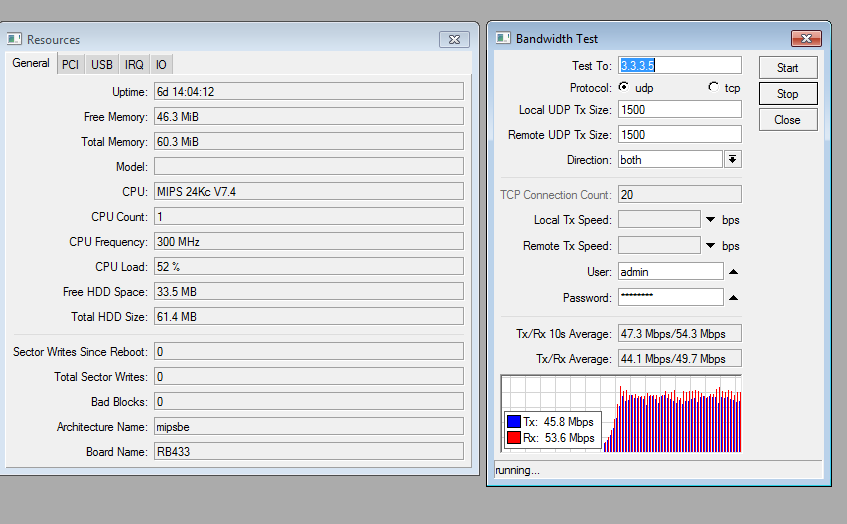Screen dimensions: 847x524
Task: Click the Bandwidth Test window title icon
Action: point(503,38)
